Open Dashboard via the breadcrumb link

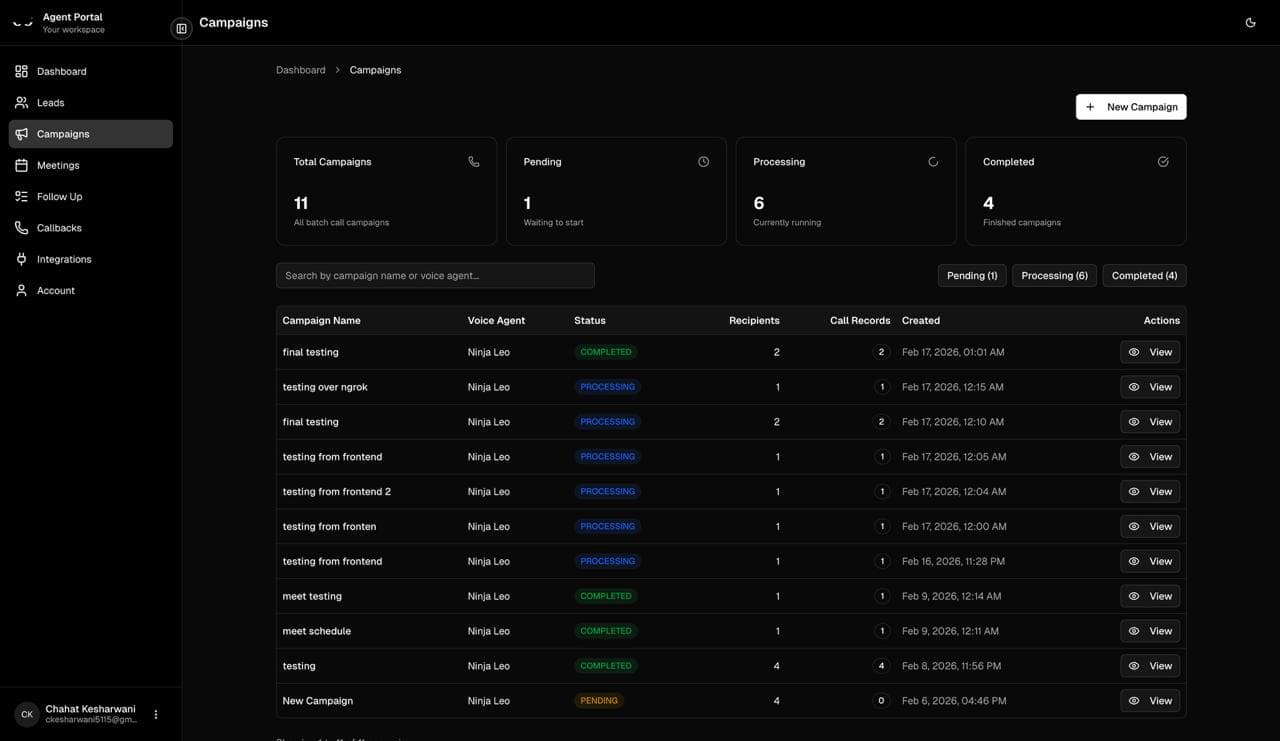coord(300,69)
